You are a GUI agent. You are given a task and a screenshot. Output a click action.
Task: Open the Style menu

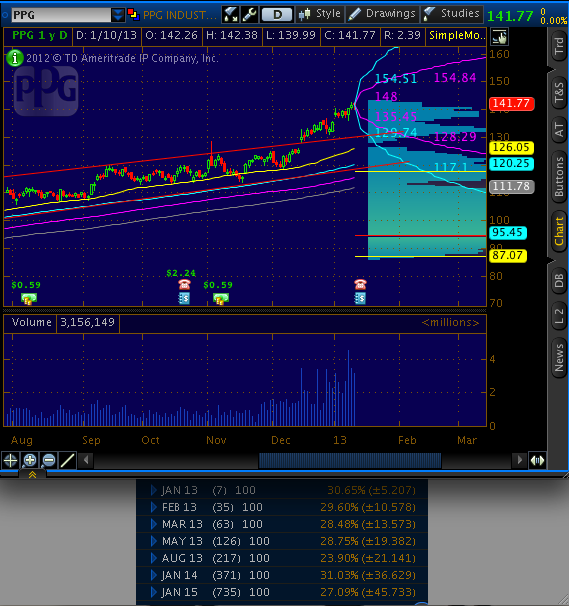pos(320,14)
